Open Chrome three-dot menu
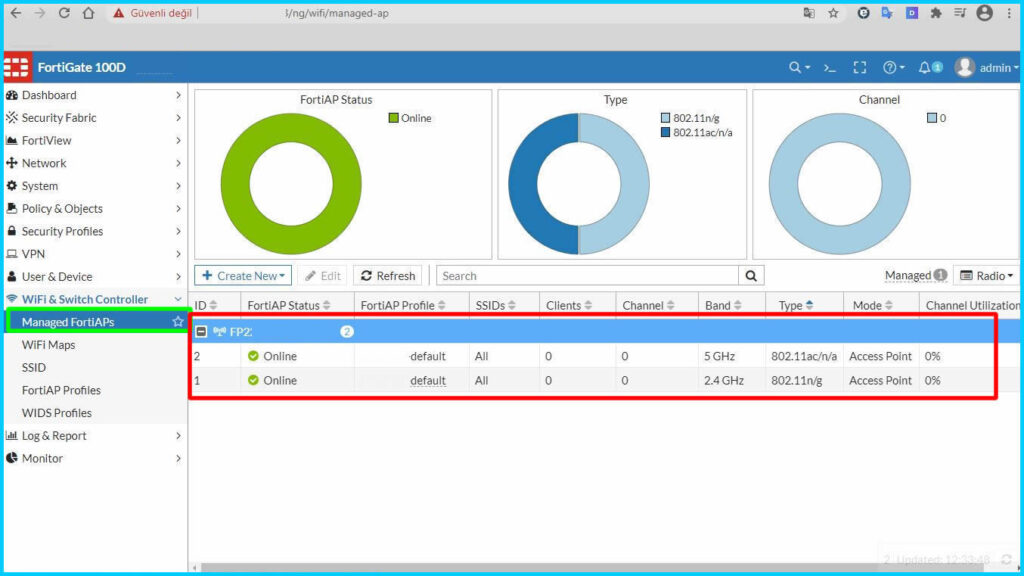 [x=1009, y=13]
